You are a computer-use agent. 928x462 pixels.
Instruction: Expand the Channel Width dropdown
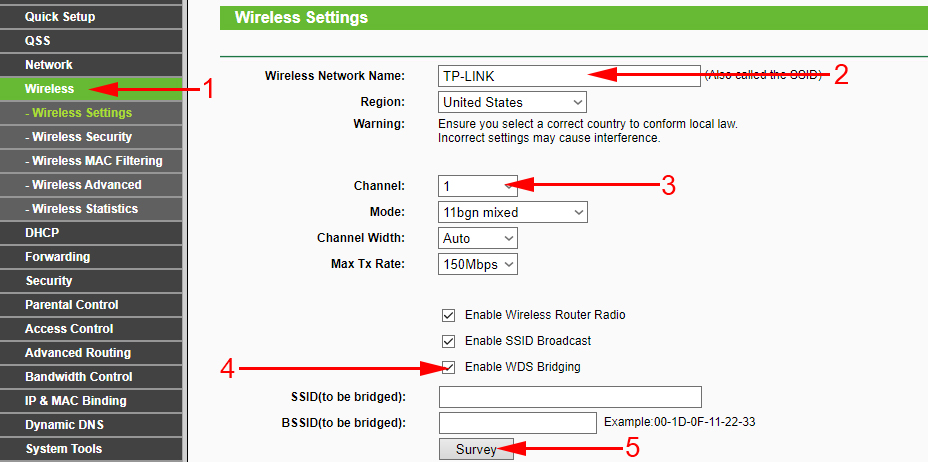click(478, 239)
